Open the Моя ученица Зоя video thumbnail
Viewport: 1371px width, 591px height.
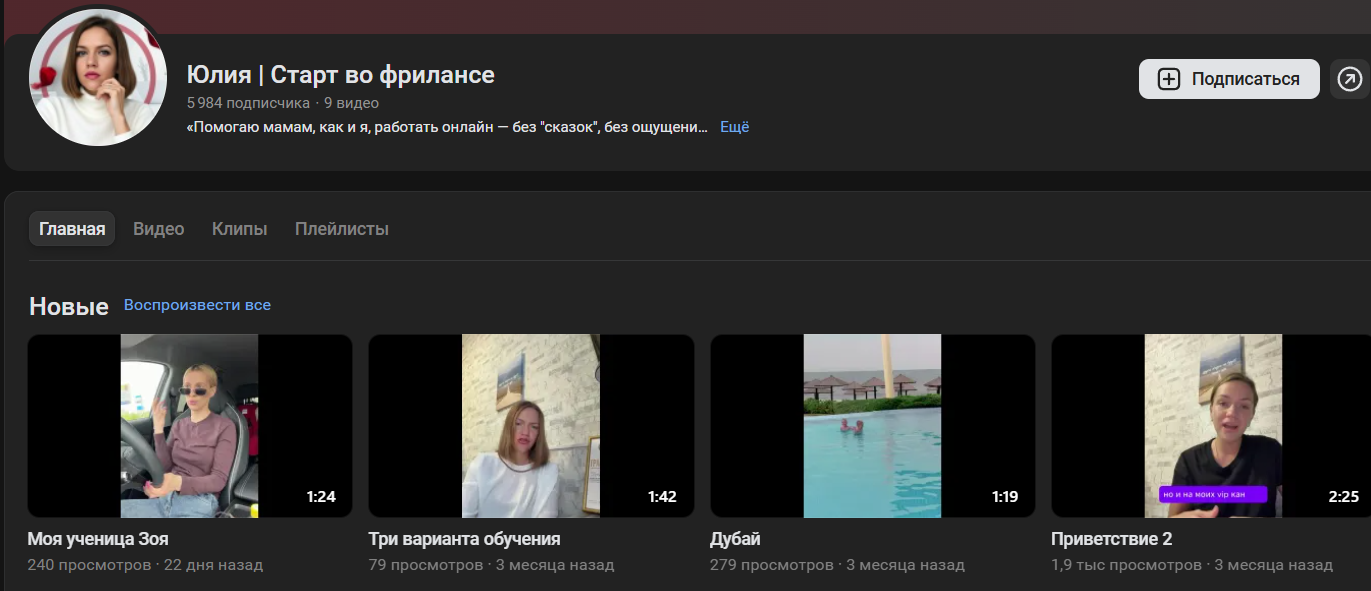pyautogui.click(x=190, y=426)
